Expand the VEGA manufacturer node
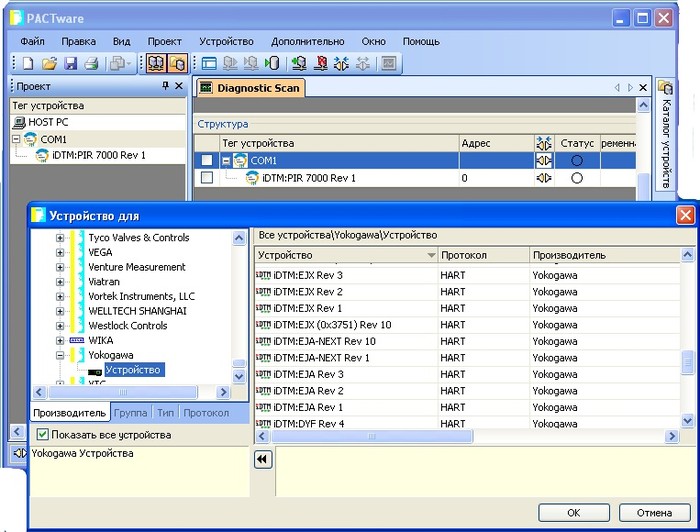 point(60,253)
